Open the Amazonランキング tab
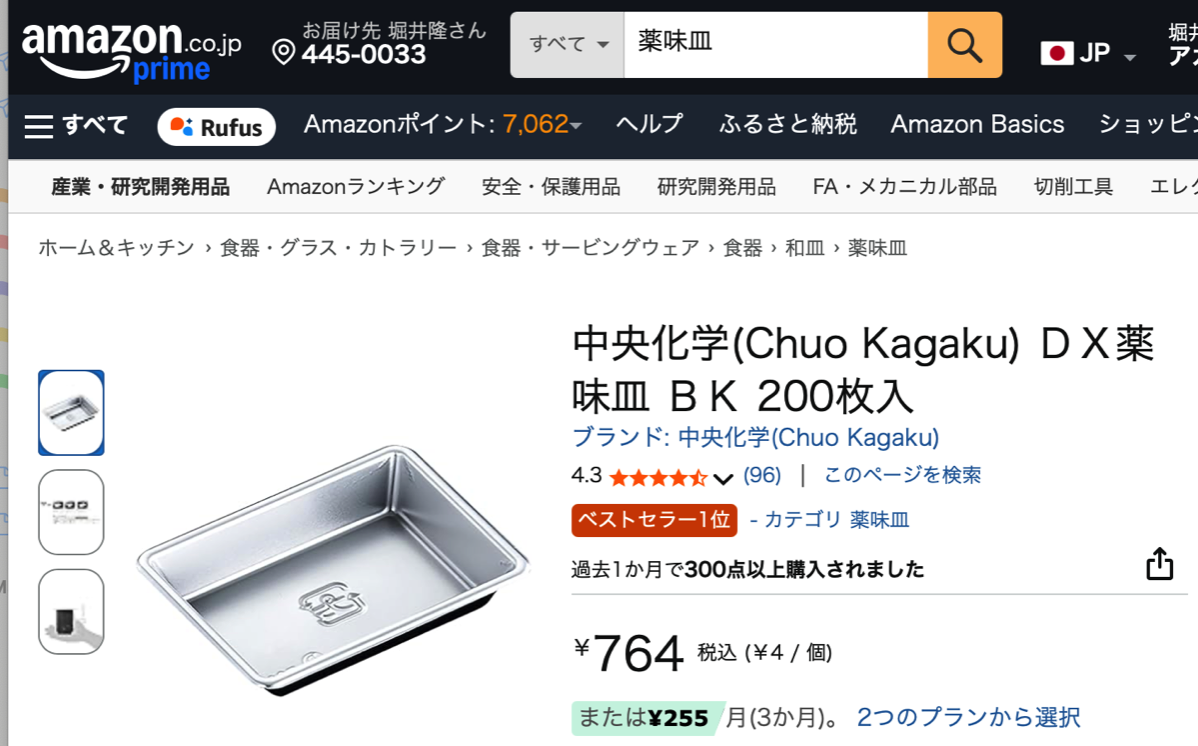The width and height of the screenshot is (1198, 746). [x=355, y=187]
